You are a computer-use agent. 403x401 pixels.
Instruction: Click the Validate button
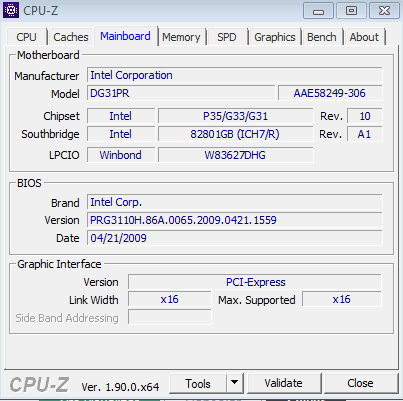click(283, 384)
